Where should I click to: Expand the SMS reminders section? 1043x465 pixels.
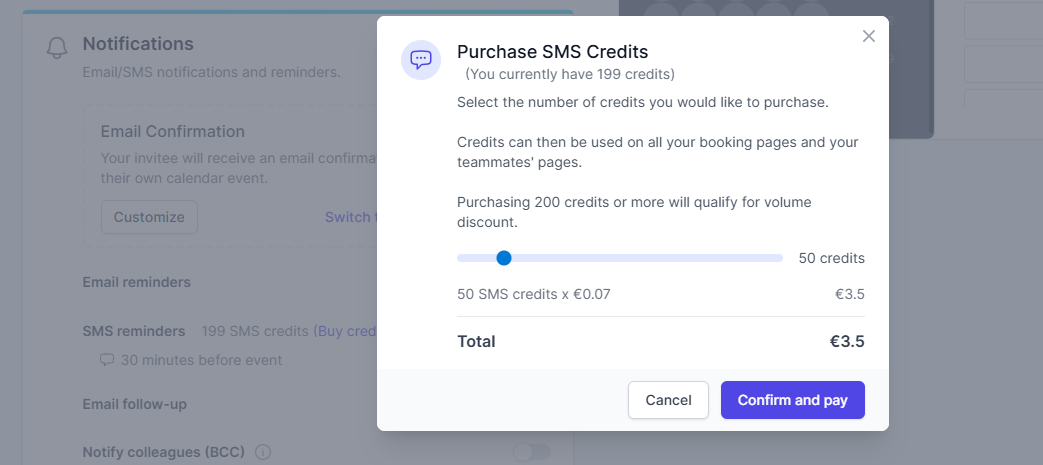[134, 331]
